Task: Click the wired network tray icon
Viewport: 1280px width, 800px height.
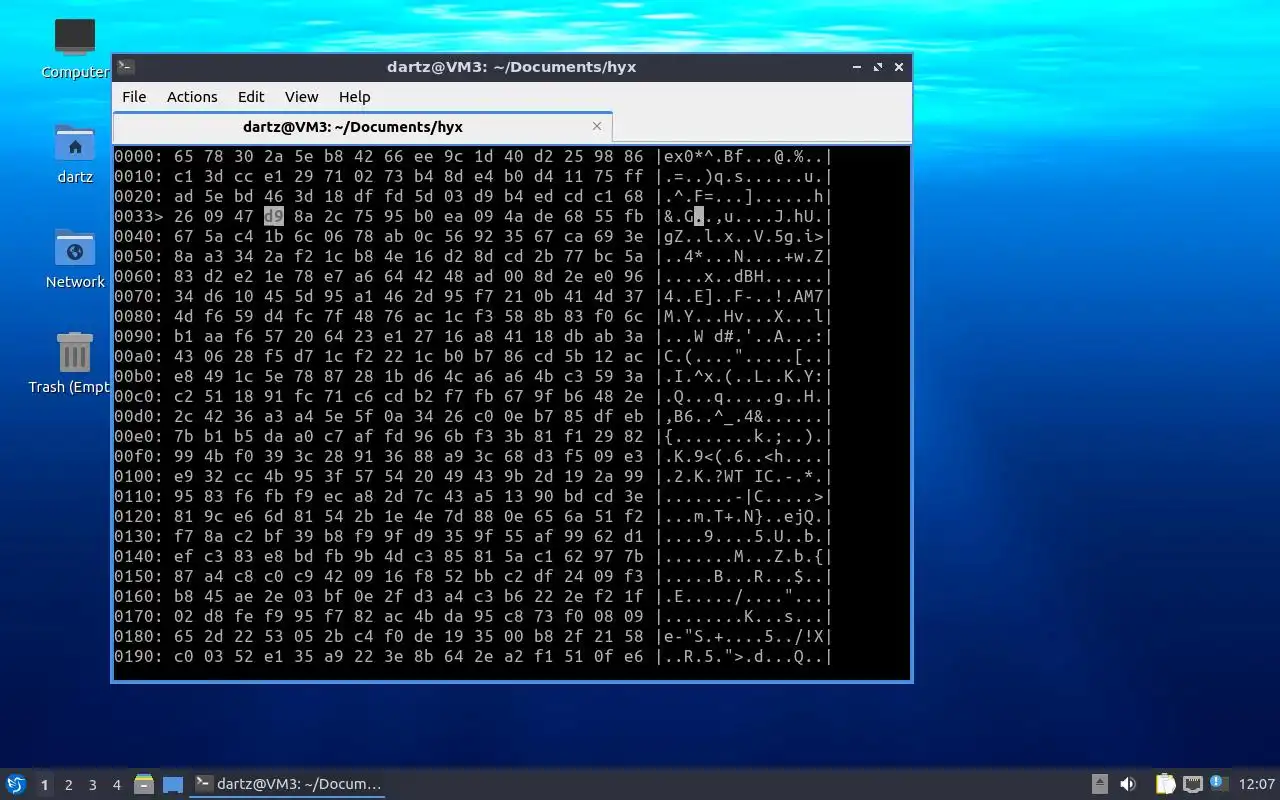Action: coord(1192,784)
